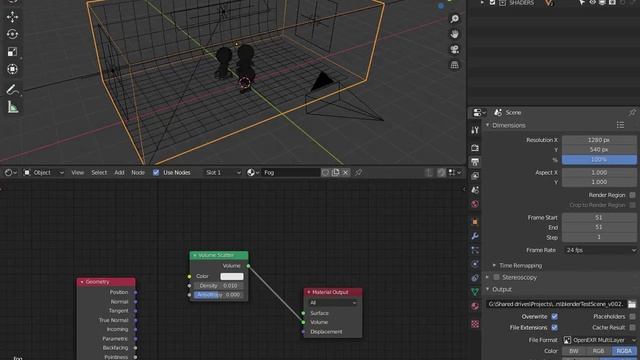
Task: Open the Object Constraints properties tab
Action: 475,278
